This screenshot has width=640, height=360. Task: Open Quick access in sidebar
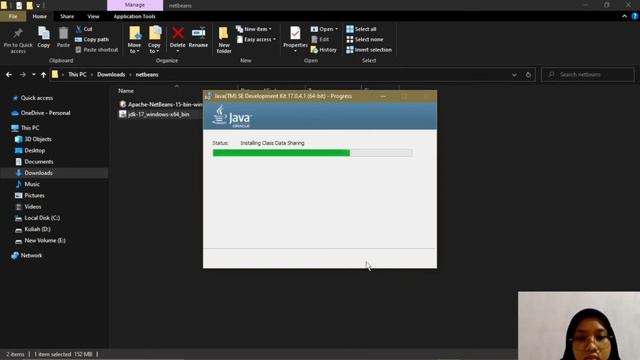(37, 98)
